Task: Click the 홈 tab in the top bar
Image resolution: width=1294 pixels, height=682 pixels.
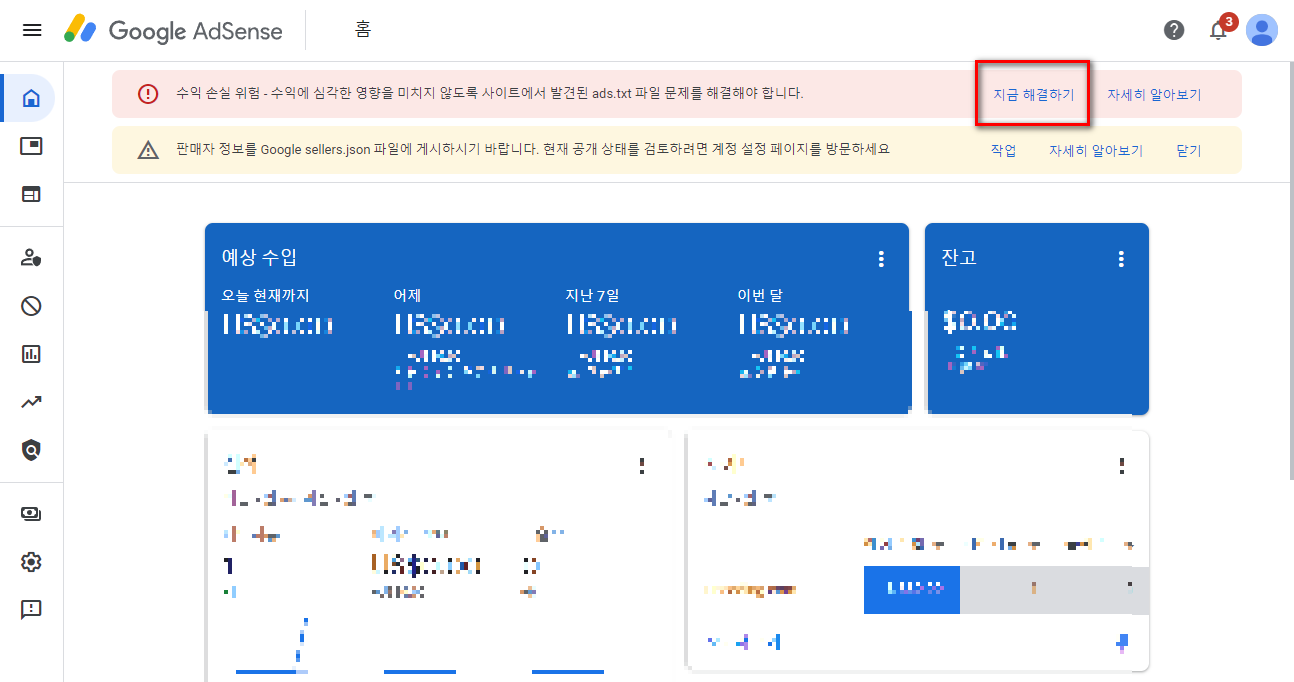Action: pyautogui.click(x=362, y=30)
